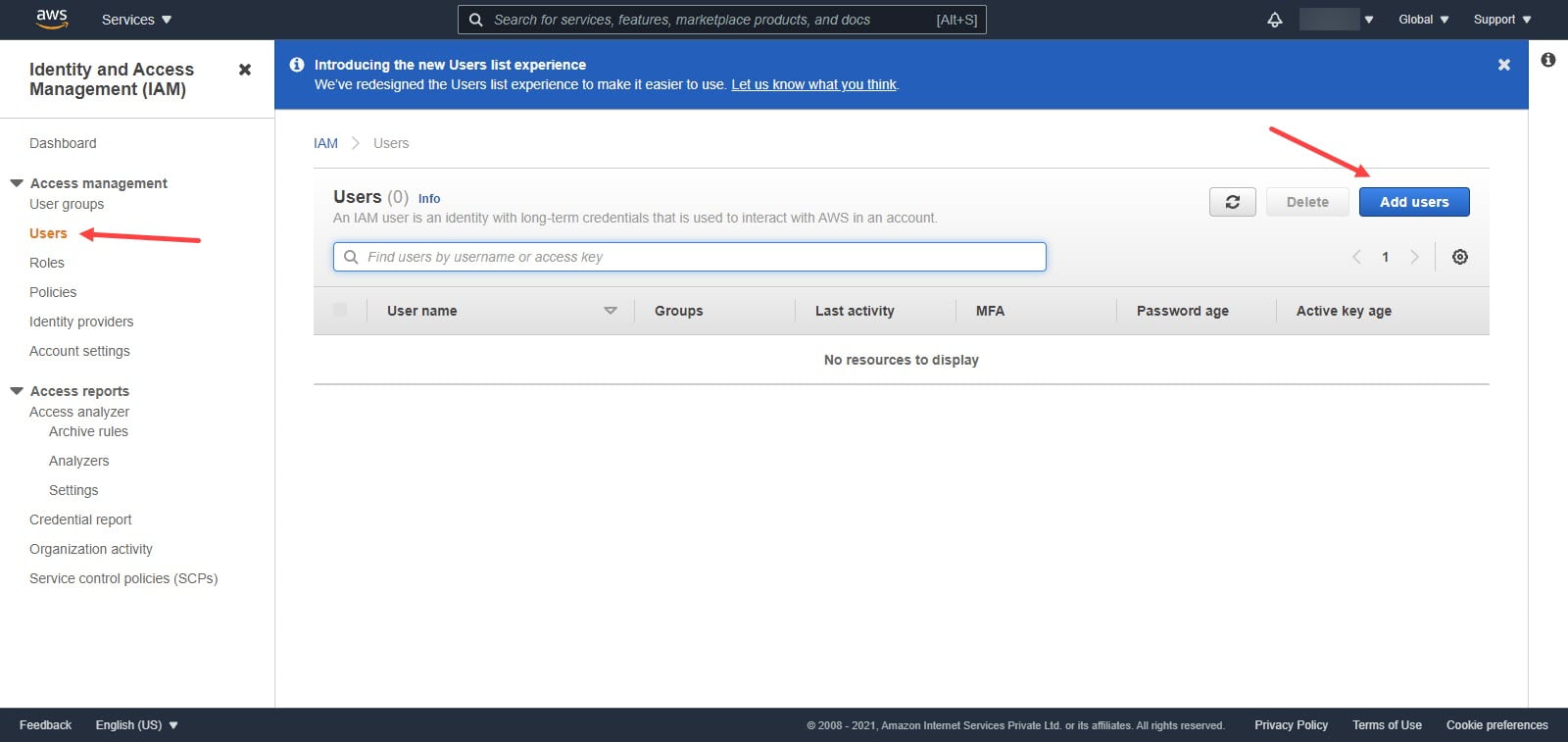This screenshot has width=1568, height=742.
Task: Open Credential report in the sidebar
Action: pyautogui.click(x=80, y=519)
